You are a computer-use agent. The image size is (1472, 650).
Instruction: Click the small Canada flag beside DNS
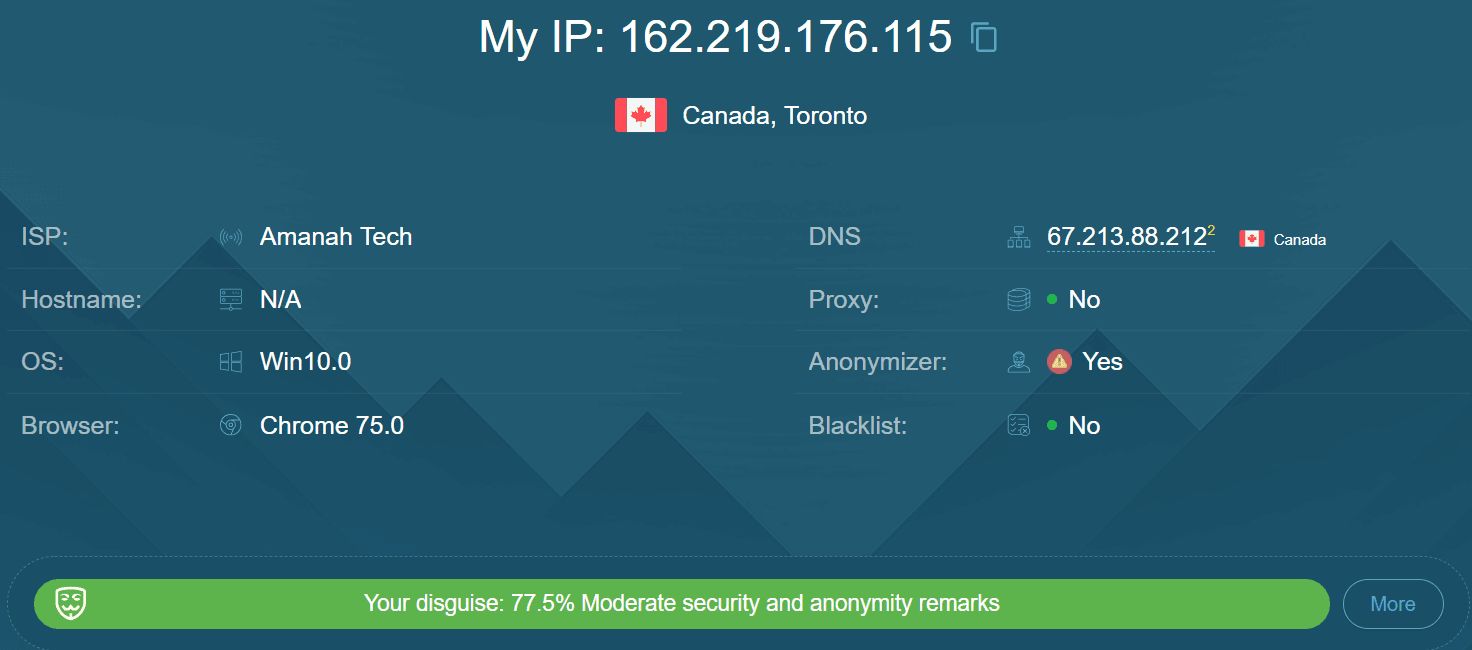pos(1252,239)
